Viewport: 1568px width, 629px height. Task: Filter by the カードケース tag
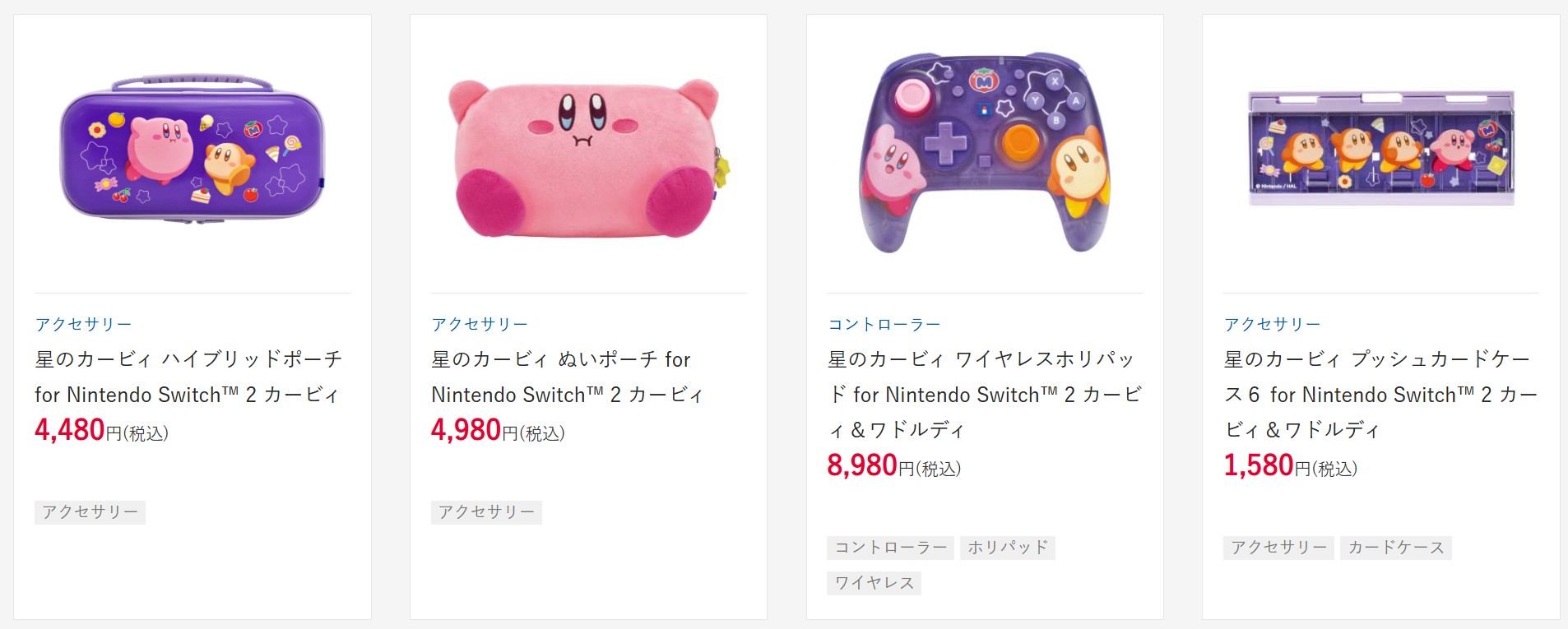[1395, 548]
